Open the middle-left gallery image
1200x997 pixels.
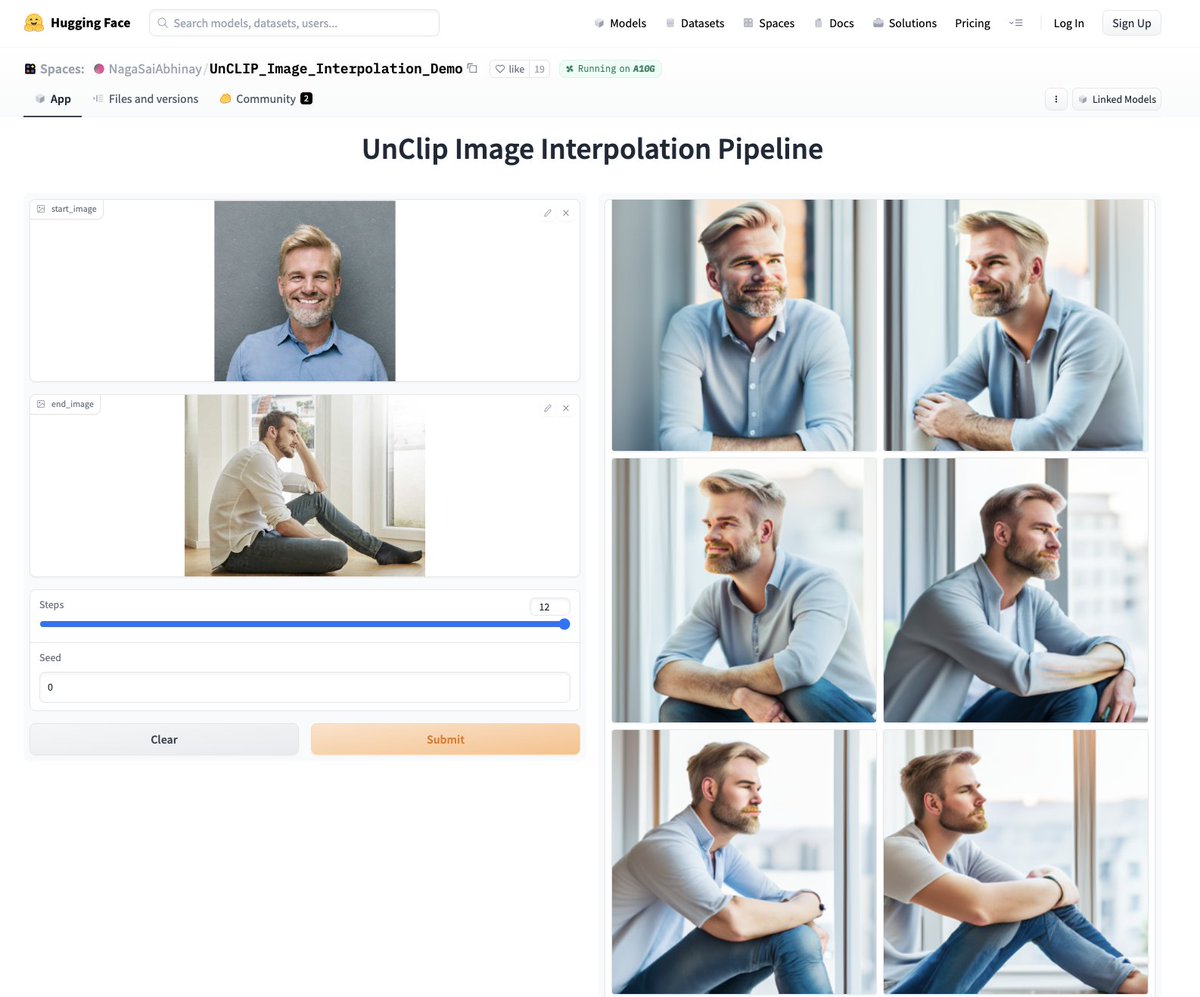[x=744, y=590]
